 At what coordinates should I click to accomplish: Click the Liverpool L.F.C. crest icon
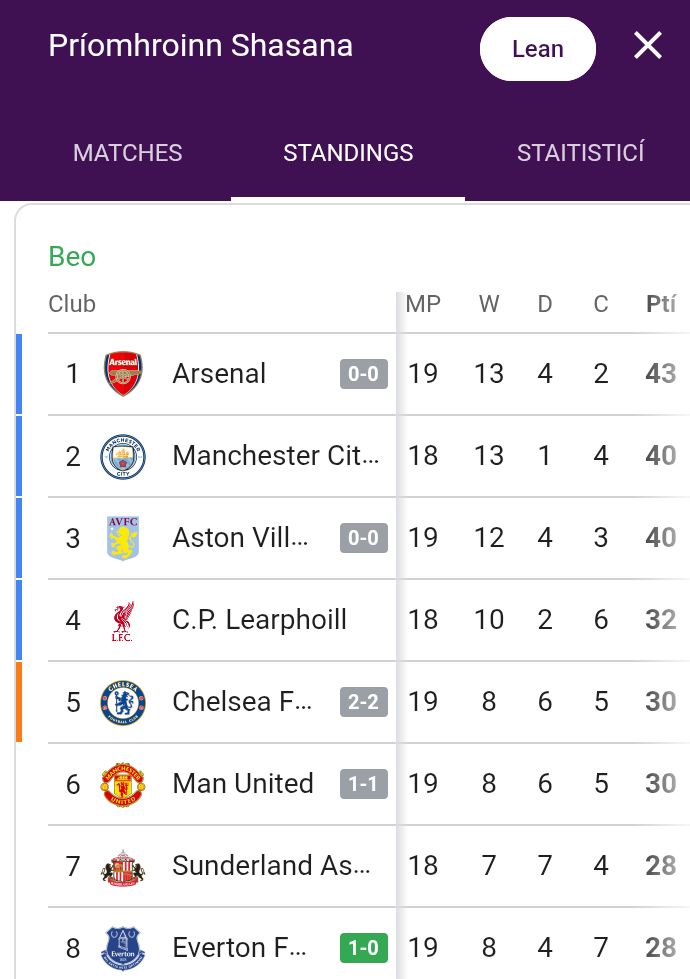point(123,620)
